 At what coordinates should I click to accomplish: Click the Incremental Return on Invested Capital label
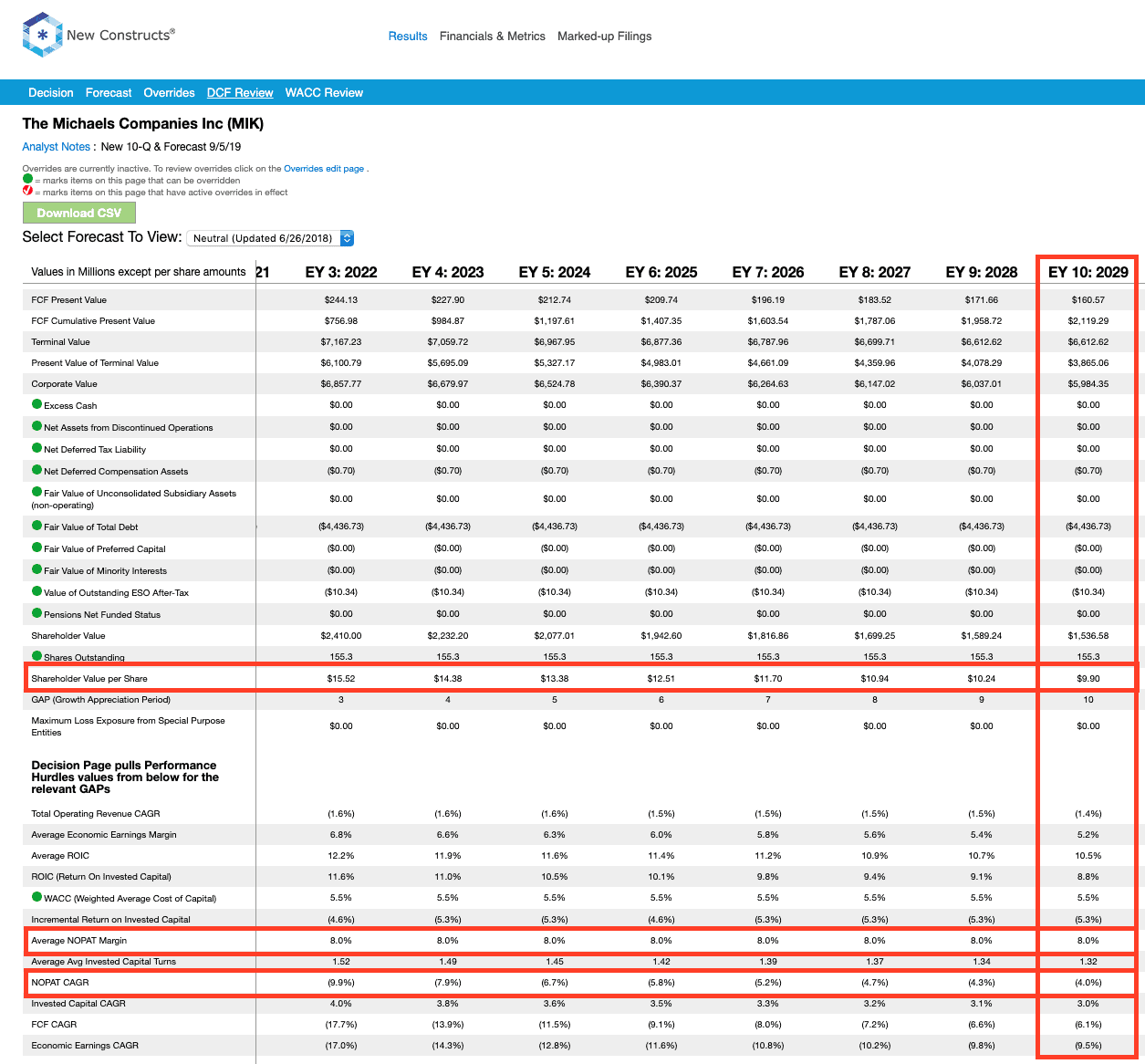[111, 920]
